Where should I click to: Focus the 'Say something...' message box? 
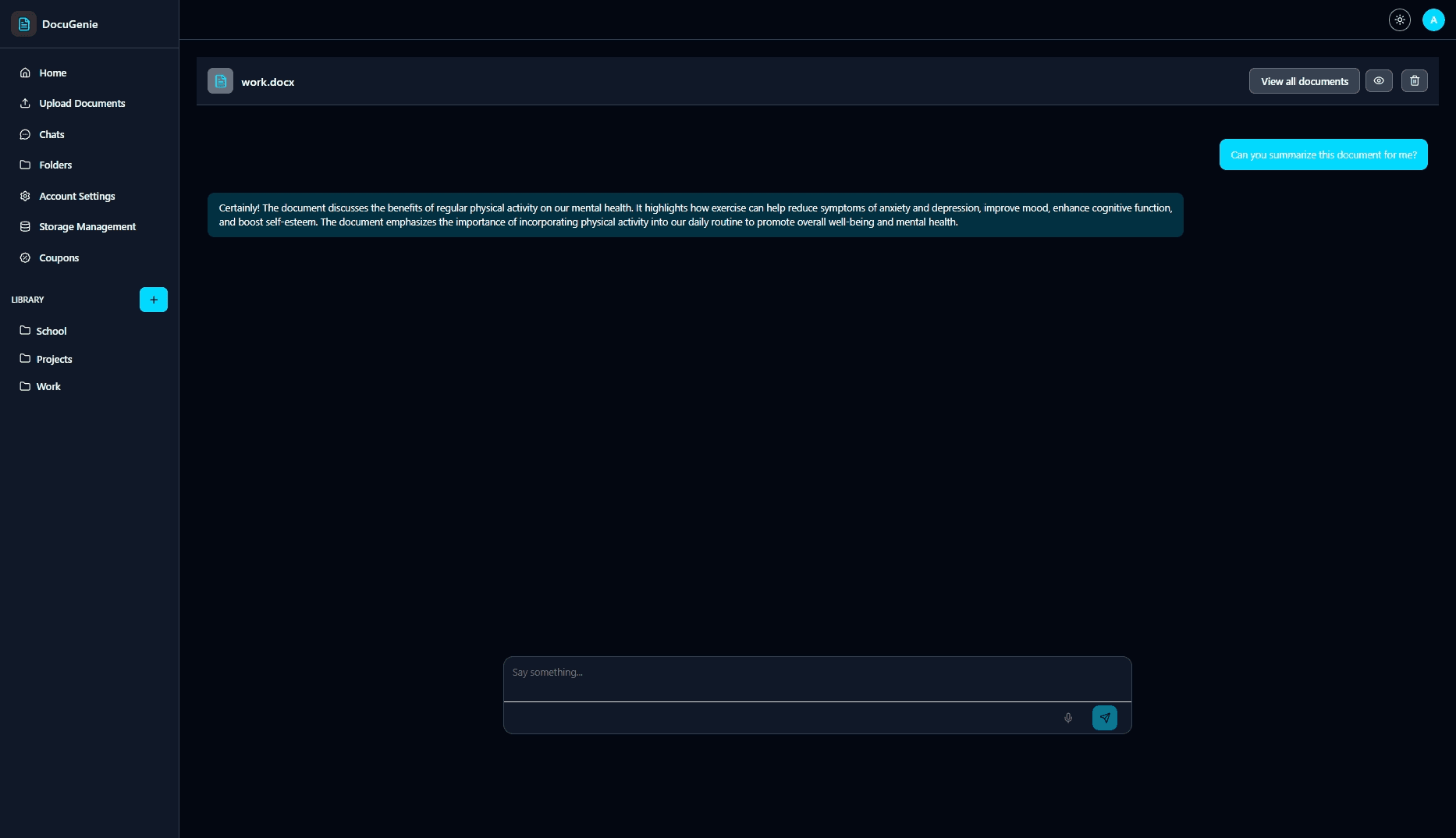[x=818, y=679]
